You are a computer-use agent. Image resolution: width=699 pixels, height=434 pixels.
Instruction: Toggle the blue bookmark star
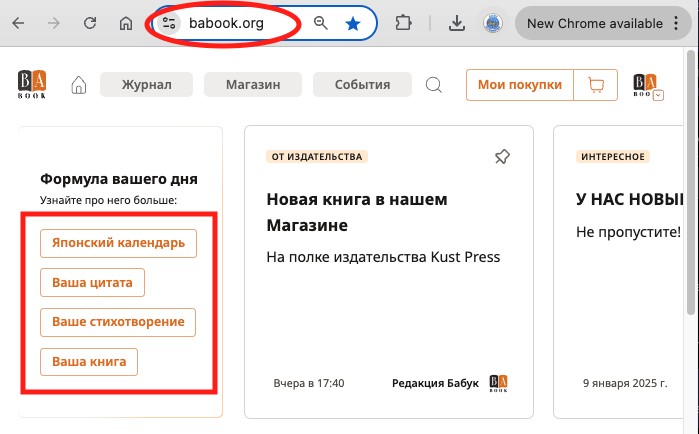click(353, 24)
